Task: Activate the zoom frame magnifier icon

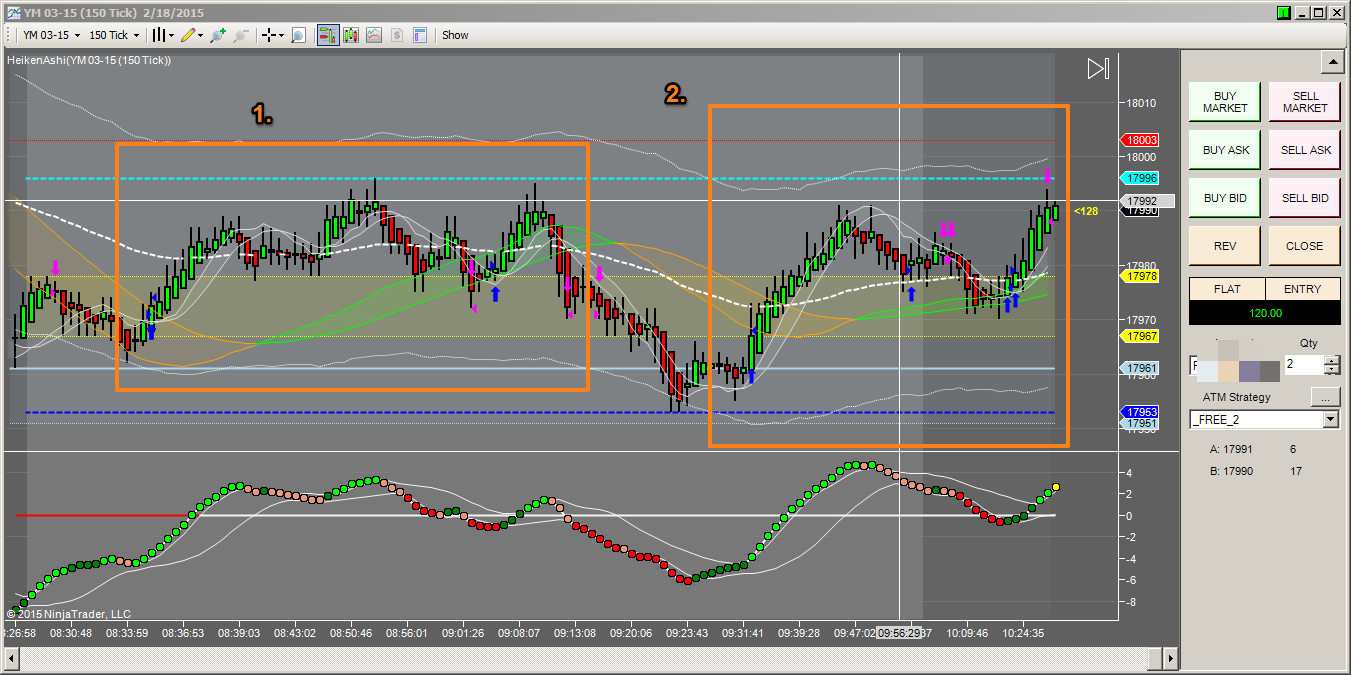Action: tap(298, 35)
